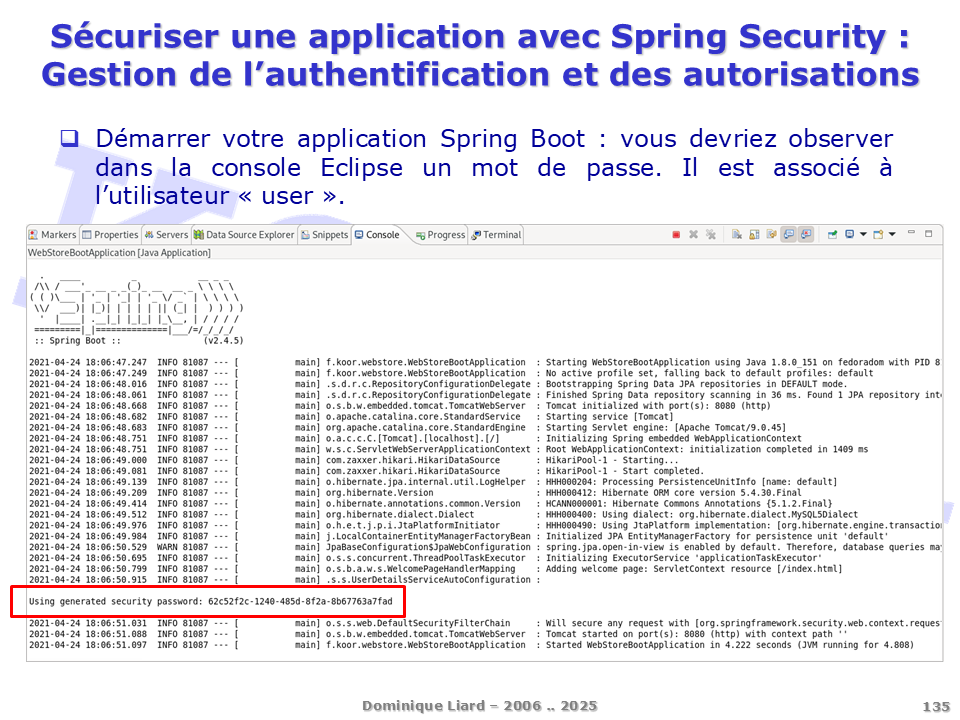Viewport: 960px width, 720px height.
Task: Click the Remove All Terminated Launches icon
Action: point(711,235)
